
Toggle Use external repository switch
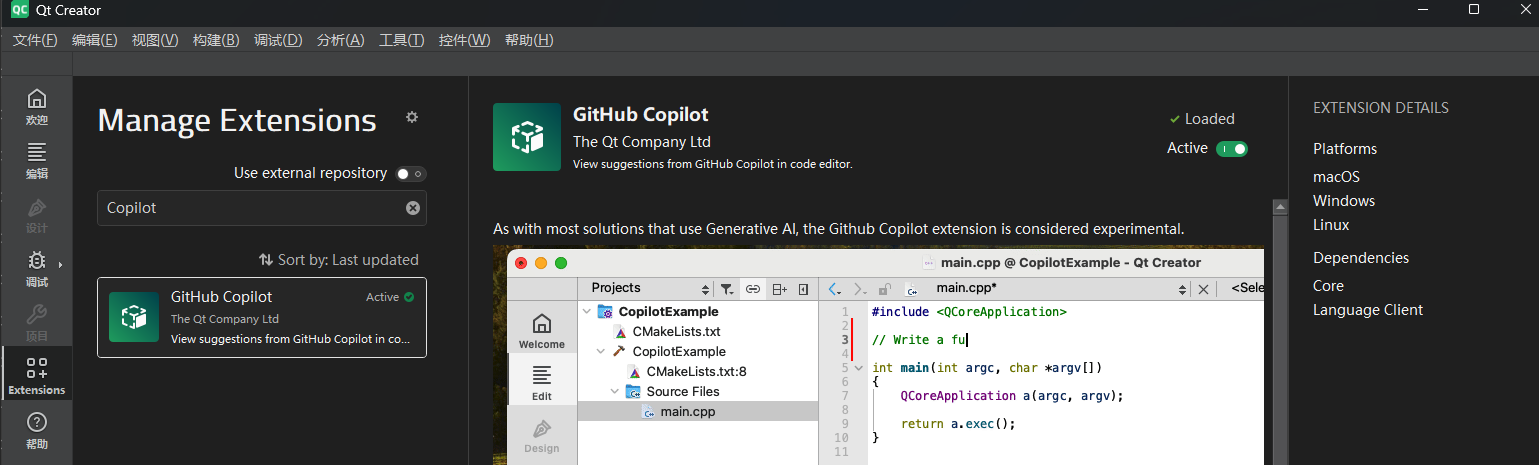tap(410, 174)
